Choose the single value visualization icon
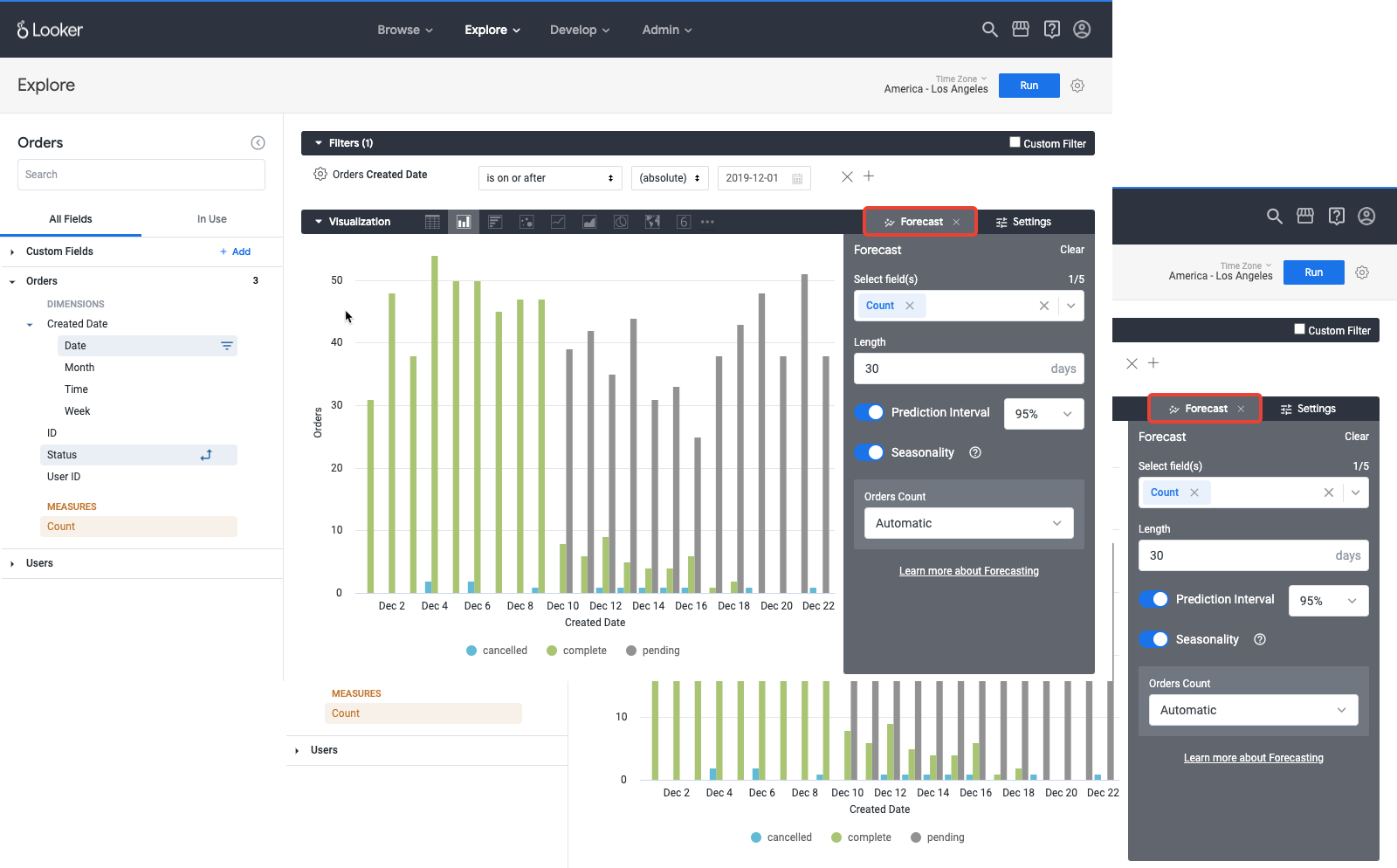This screenshot has height=868, width=1397. (684, 222)
